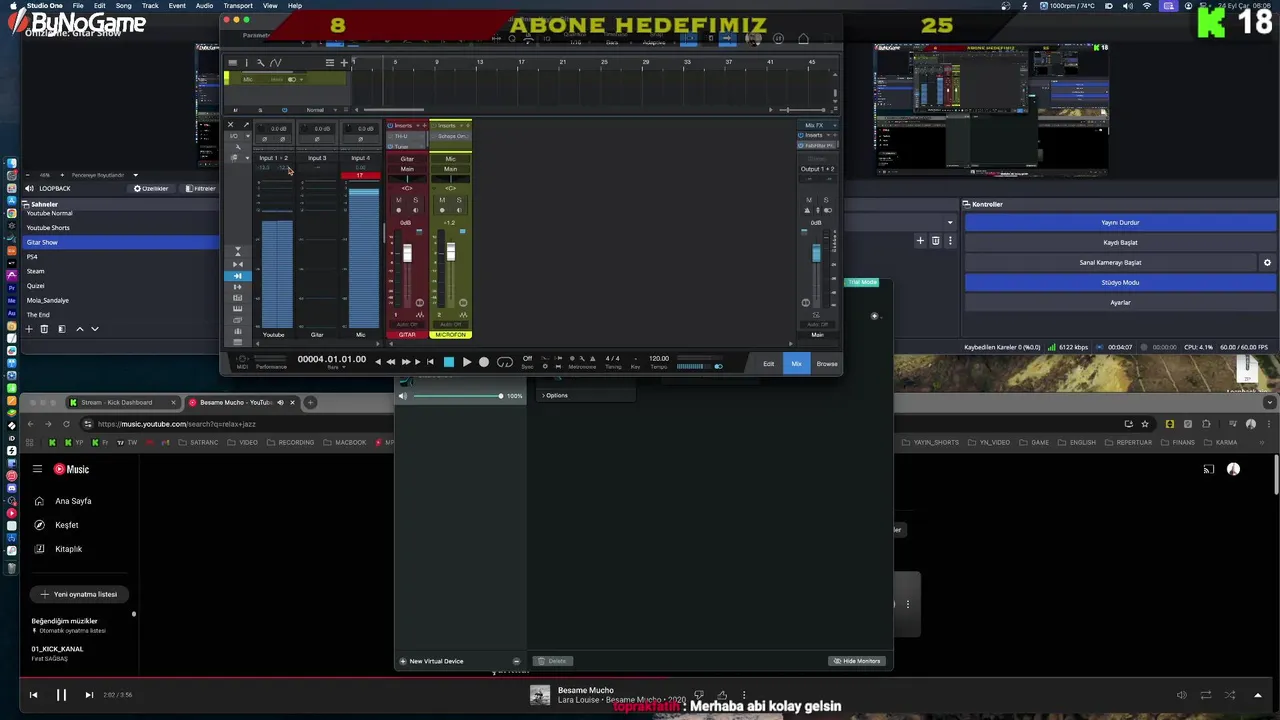The image size is (1280, 720).
Task: Add insert on Mic channel
Action: tap(467, 126)
